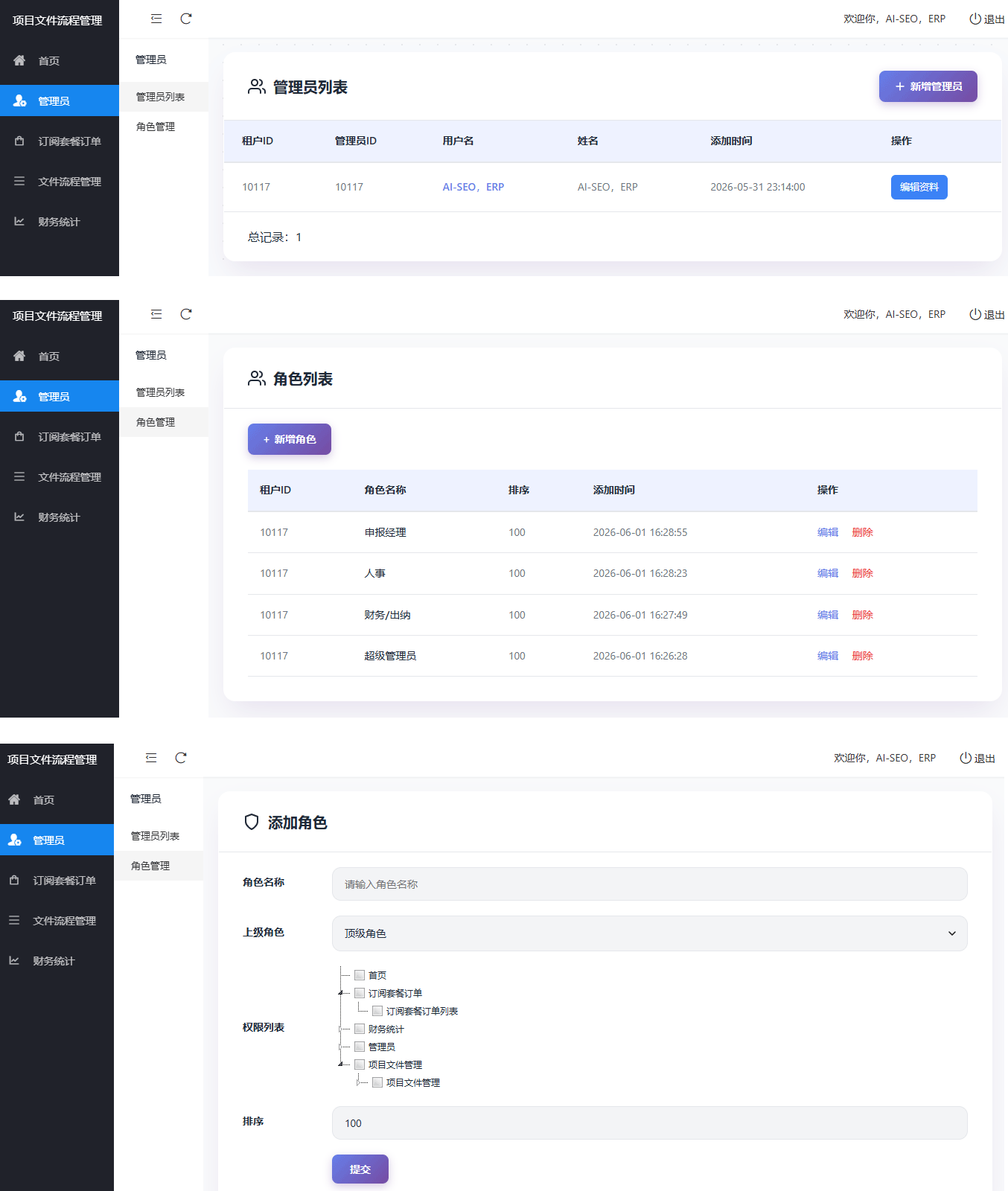Check the 订阅套餐订单 permission checkbox
Screen dimensions: 1008x1191
click(360, 993)
